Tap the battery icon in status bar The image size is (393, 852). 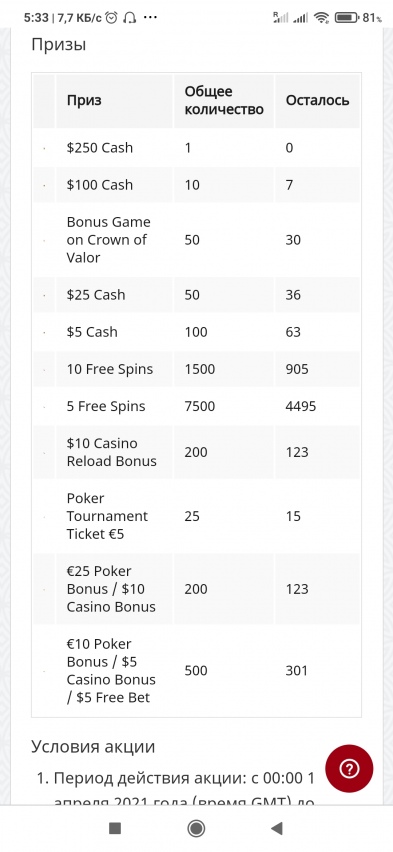[346, 18]
